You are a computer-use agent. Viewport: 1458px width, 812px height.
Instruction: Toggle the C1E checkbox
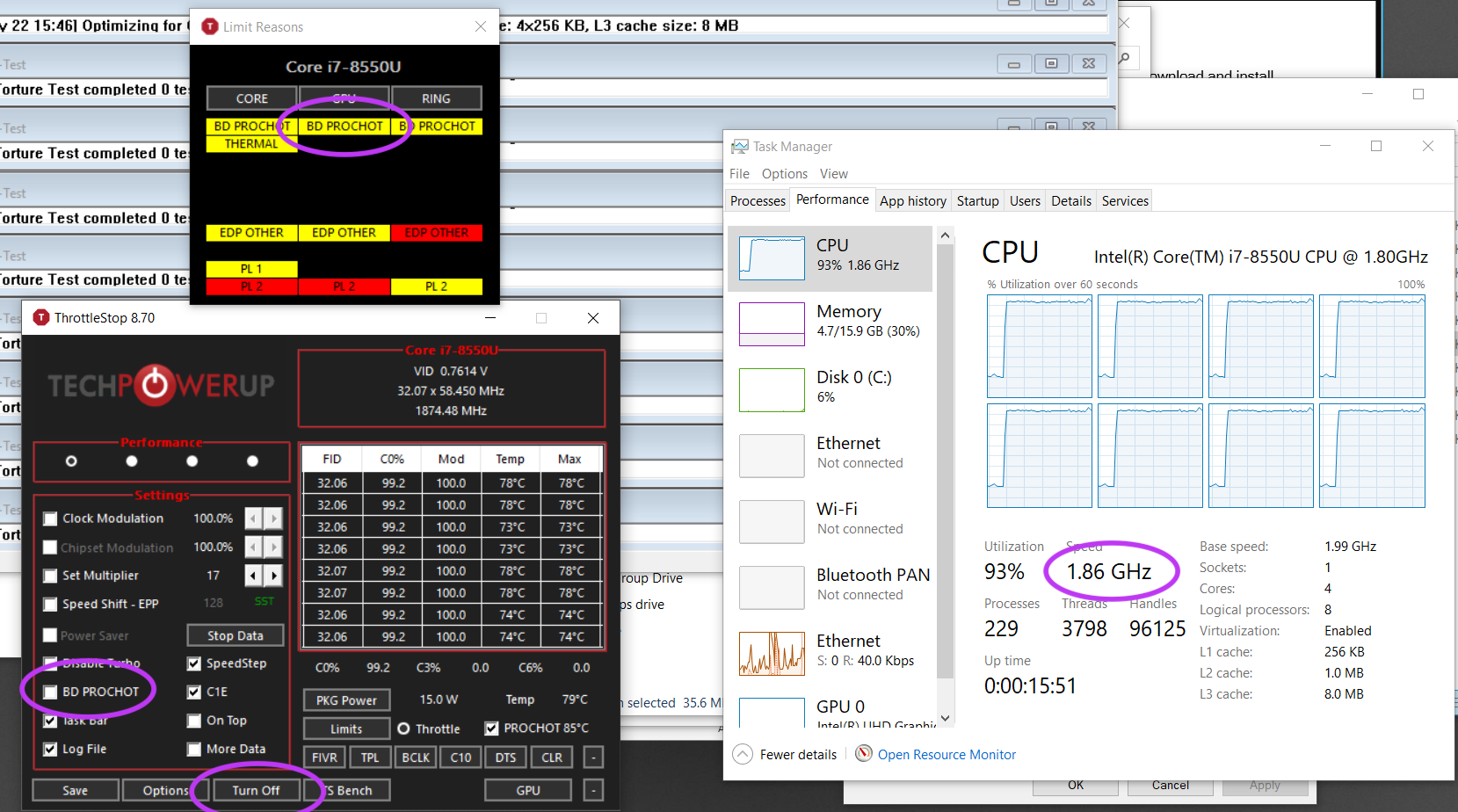[x=194, y=692]
